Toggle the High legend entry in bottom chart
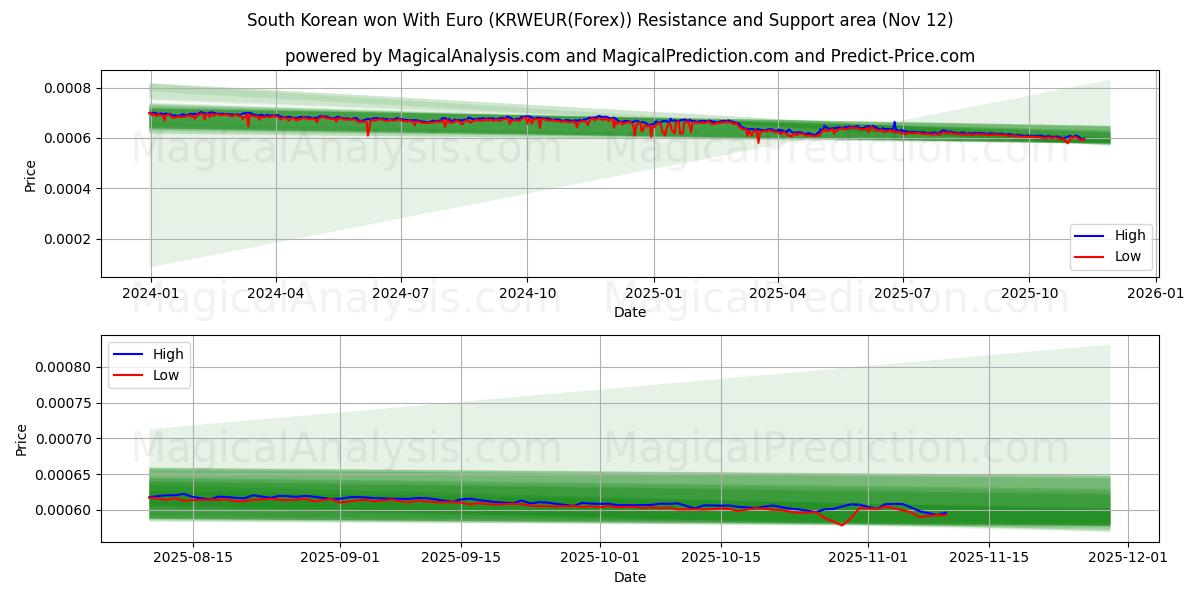The image size is (1200, 600). [x=160, y=353]
